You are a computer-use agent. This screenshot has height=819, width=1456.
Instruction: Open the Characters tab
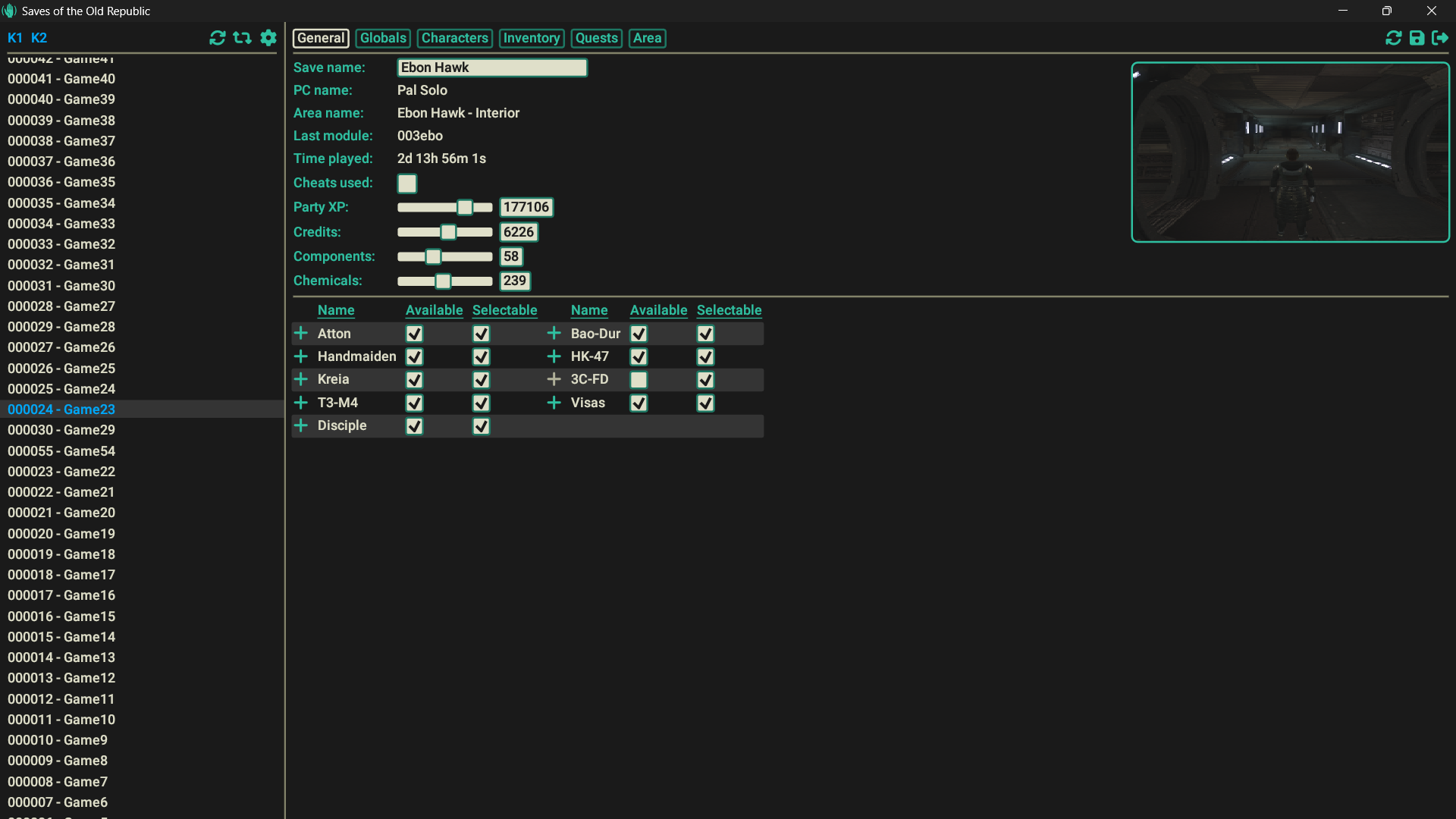(x=455, y=38)
